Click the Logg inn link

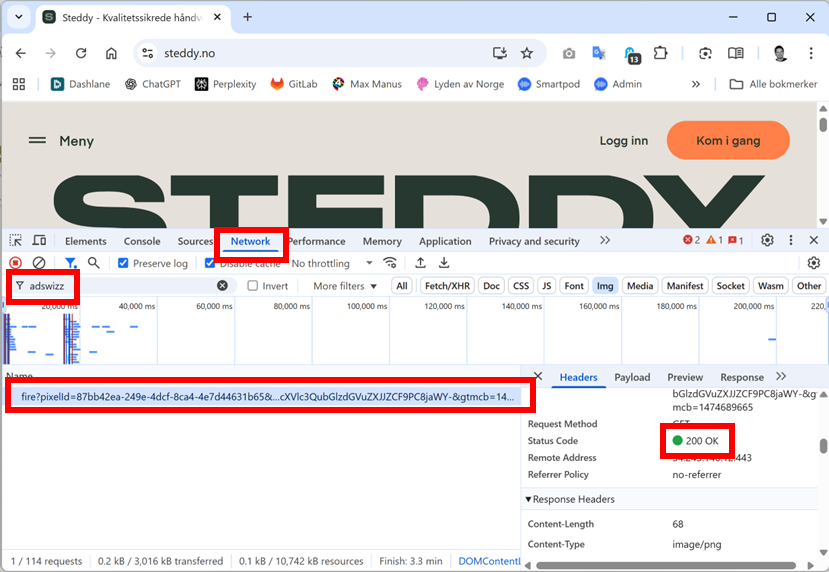coord(624,141)
